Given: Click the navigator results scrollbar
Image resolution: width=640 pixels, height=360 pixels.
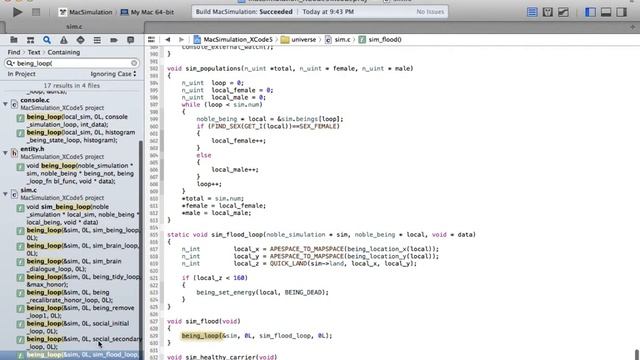Looking at the screenshot, I should (x=142, y=249).
